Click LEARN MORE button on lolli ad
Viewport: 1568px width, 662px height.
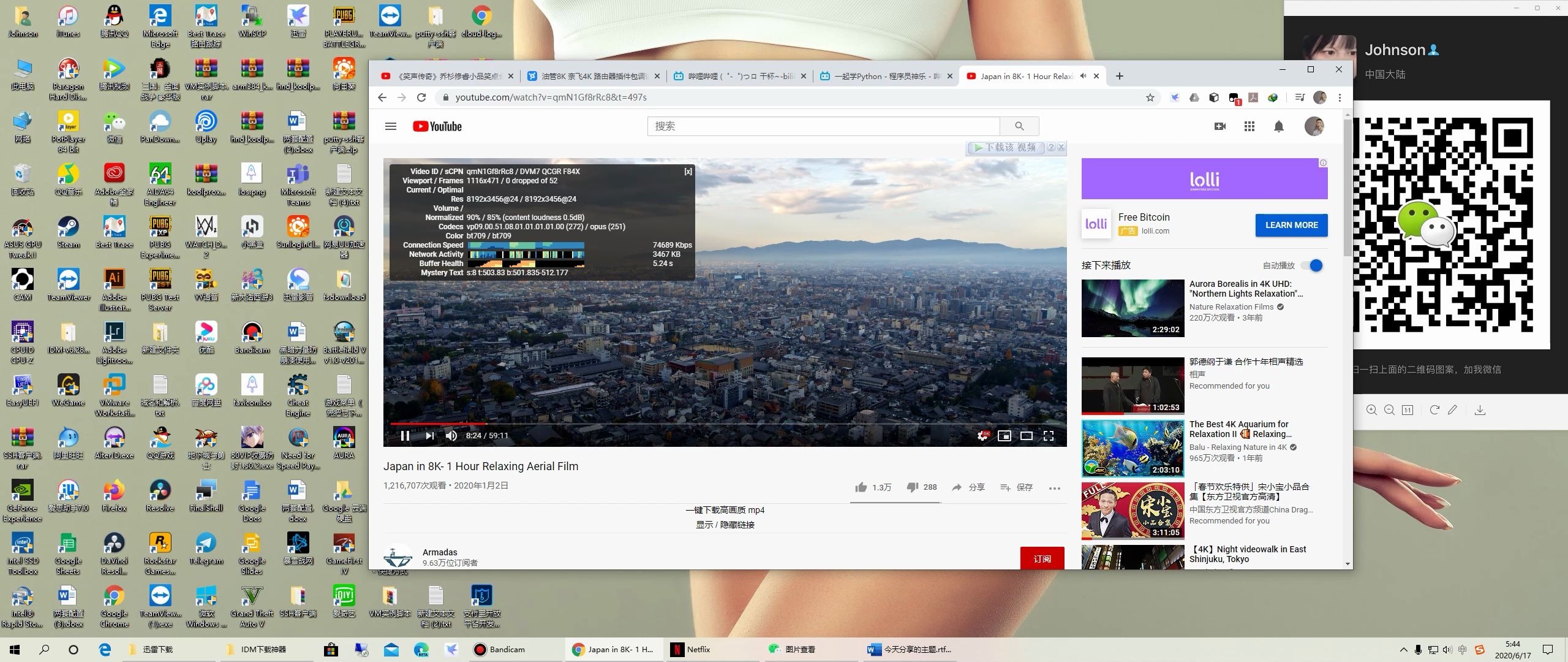(1291, 224)
